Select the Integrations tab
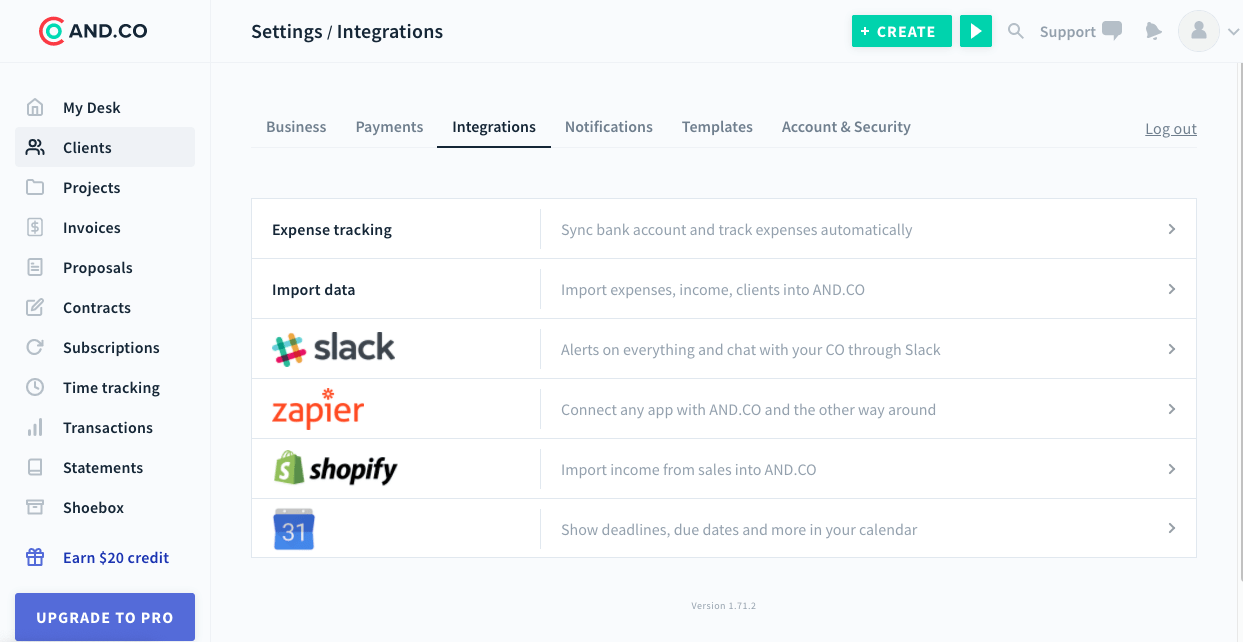The height and width of the screenshot is (642, 1243). 494,127
